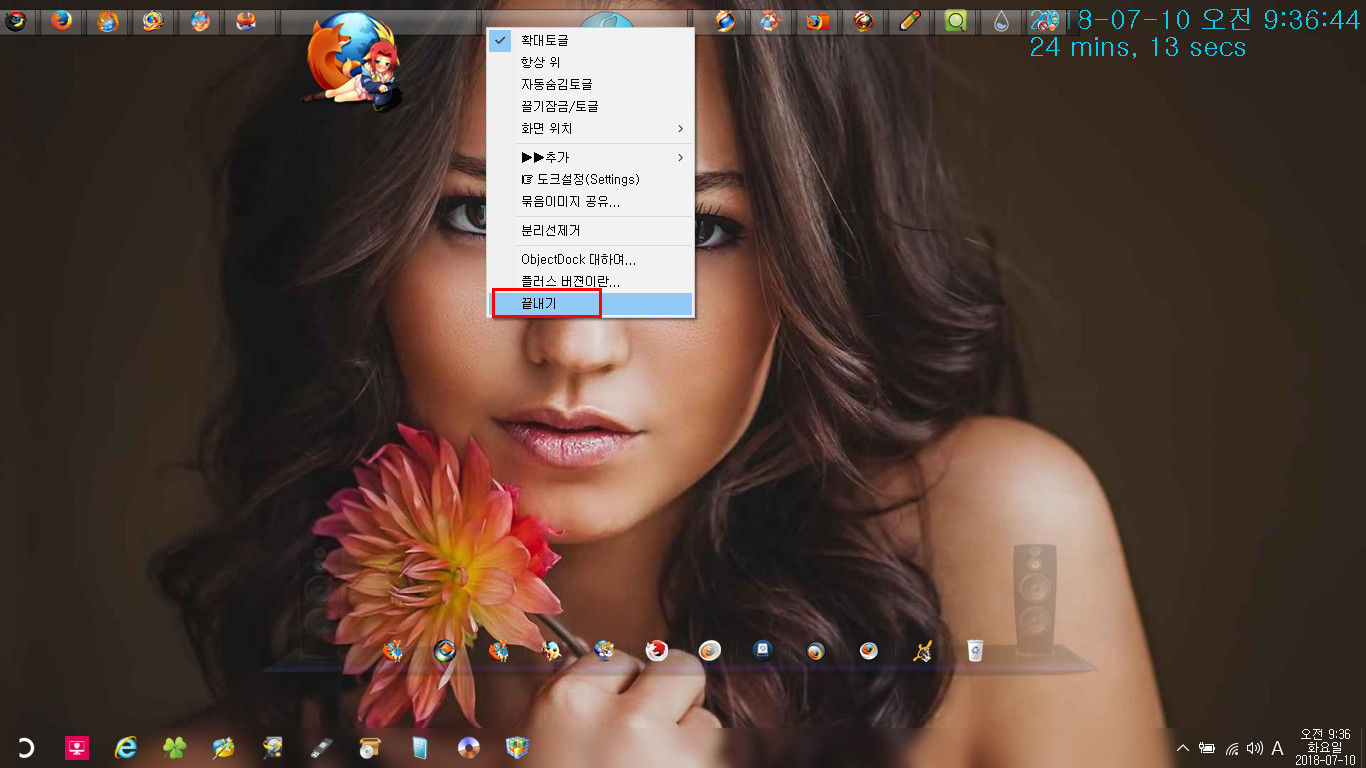
Task: Open the green magnifier icon in top dock
Action: pyautogui.click(x=956, y=20)
